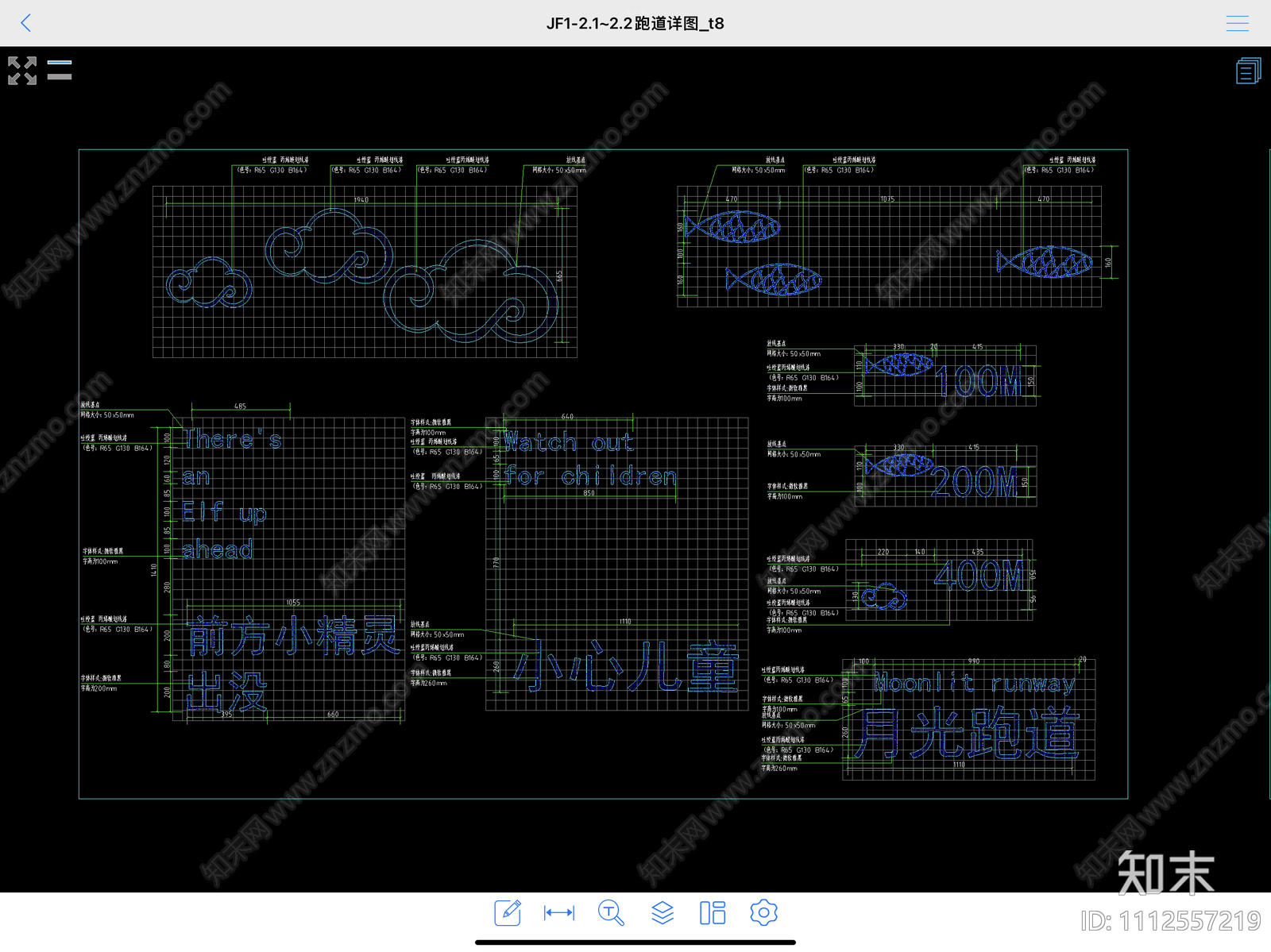The image size is (1271, 952).
Task: Tap the 'Moonlit runway' text in drawing
Action: click(975, 683)
